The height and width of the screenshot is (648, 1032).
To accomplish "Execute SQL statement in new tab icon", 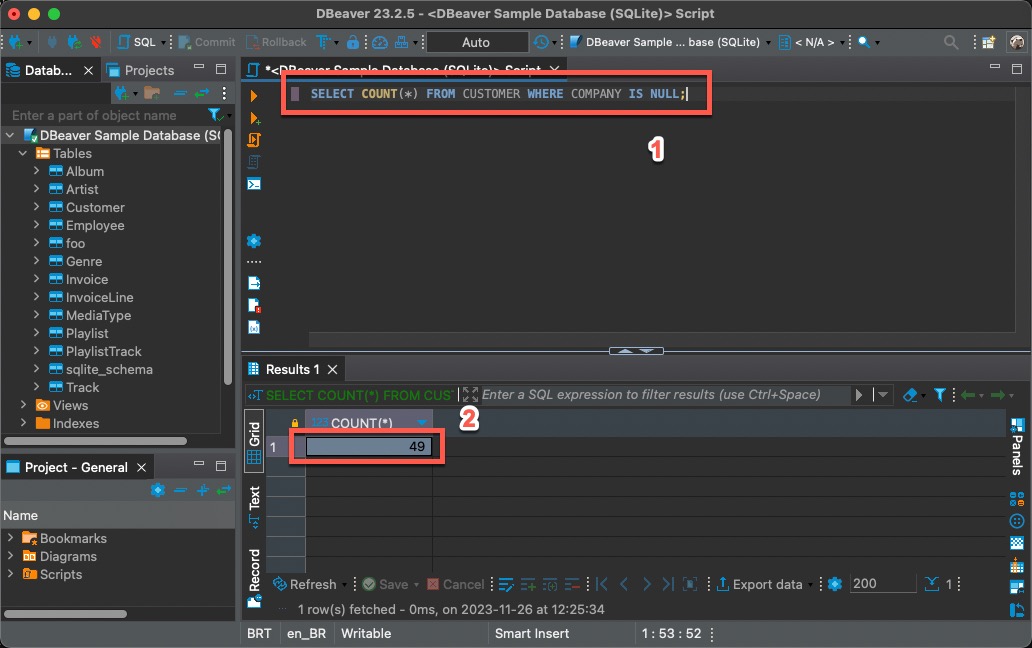I will 255,118.
